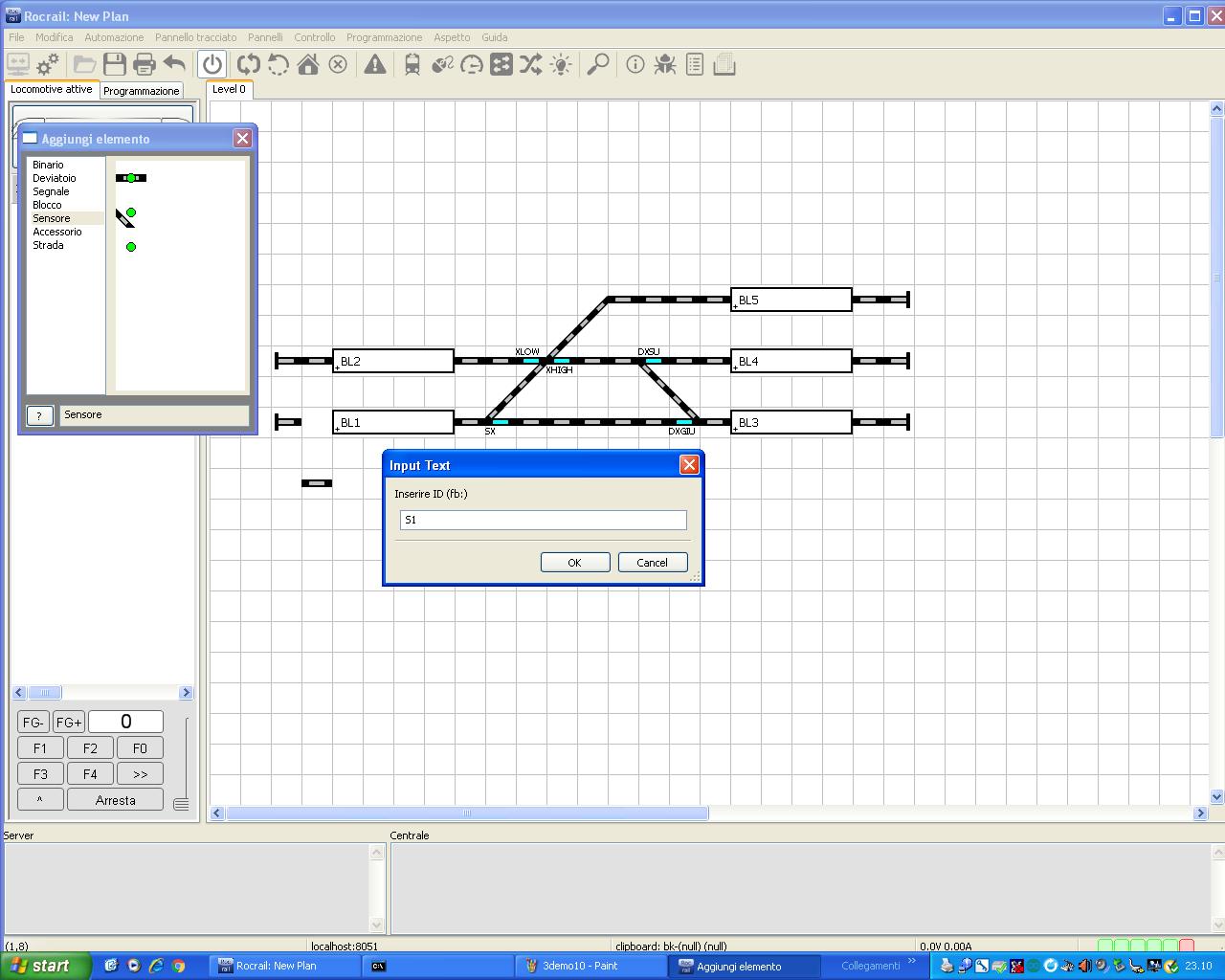This screenshot has height=980, width=1225.
Task: Click the two-arrow automatic mode cycle icon
Action: tap(249, 64)
